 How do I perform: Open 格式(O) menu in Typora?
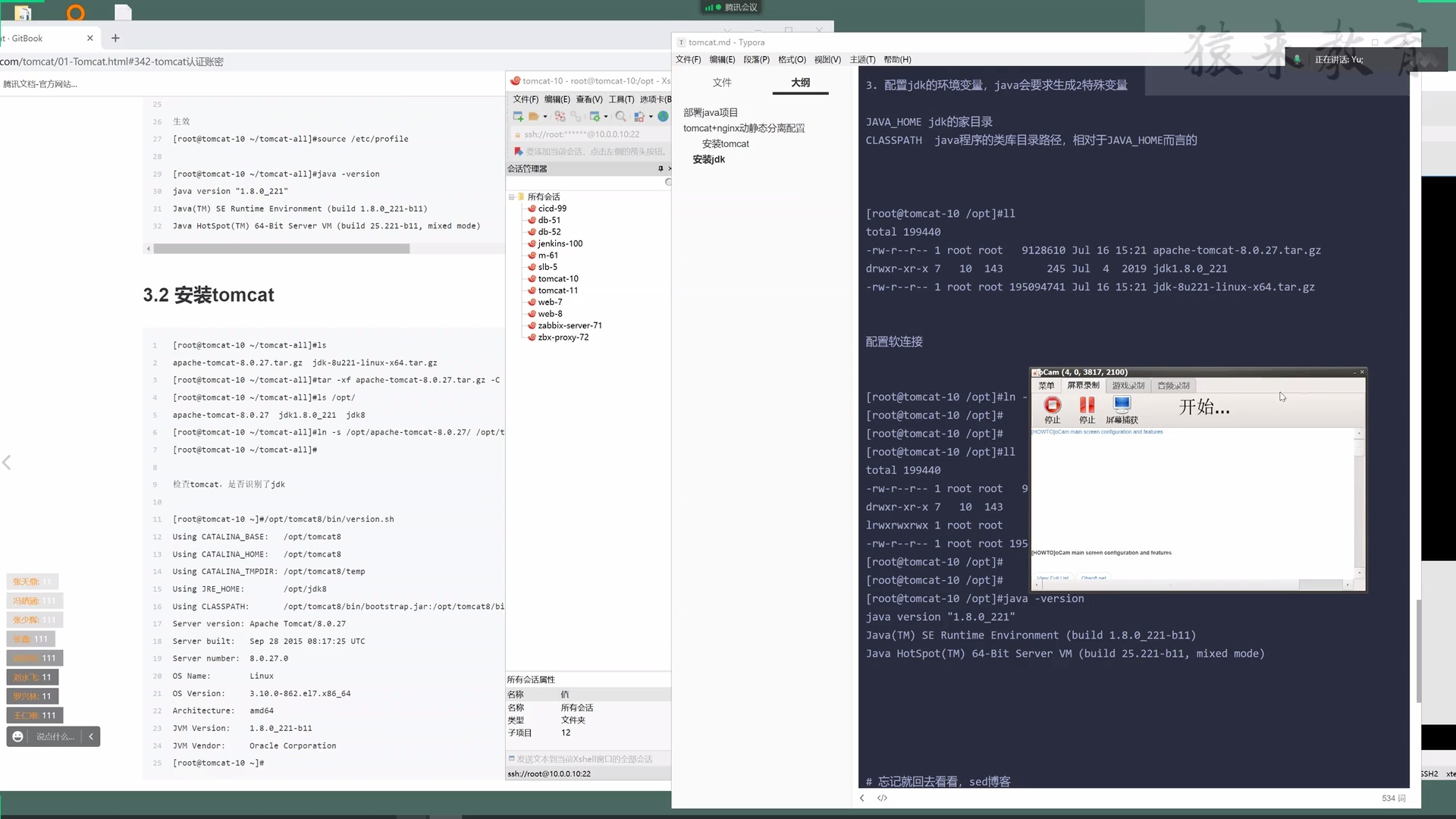pyautogui.click(x=792, y=60)
